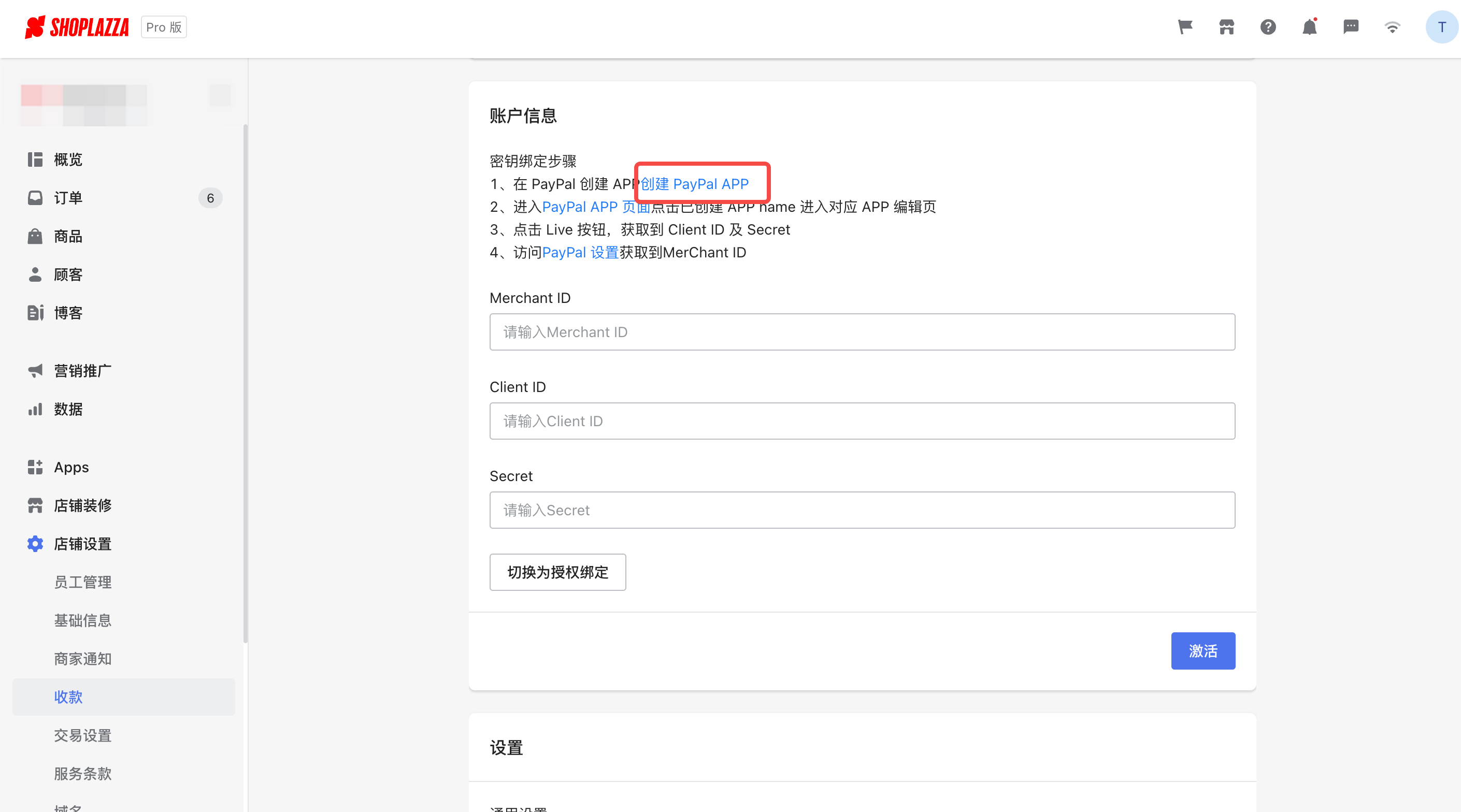Open the T user avatar menu
1461x812 pixels.
1442,27
